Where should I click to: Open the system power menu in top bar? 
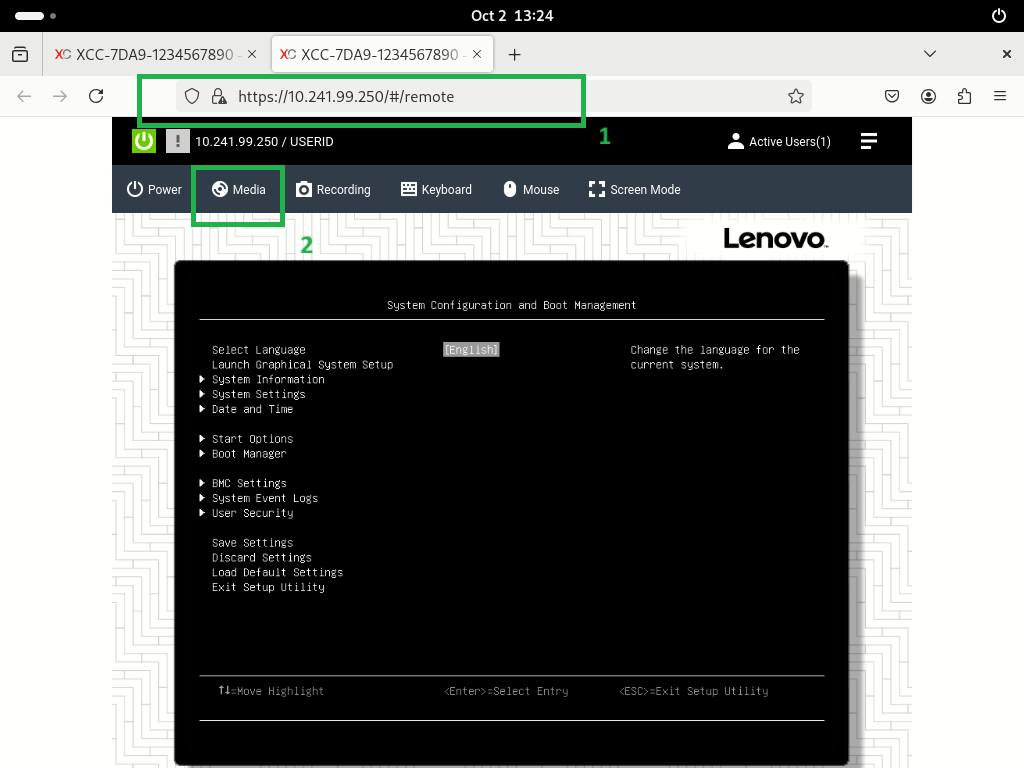point(998,16)
